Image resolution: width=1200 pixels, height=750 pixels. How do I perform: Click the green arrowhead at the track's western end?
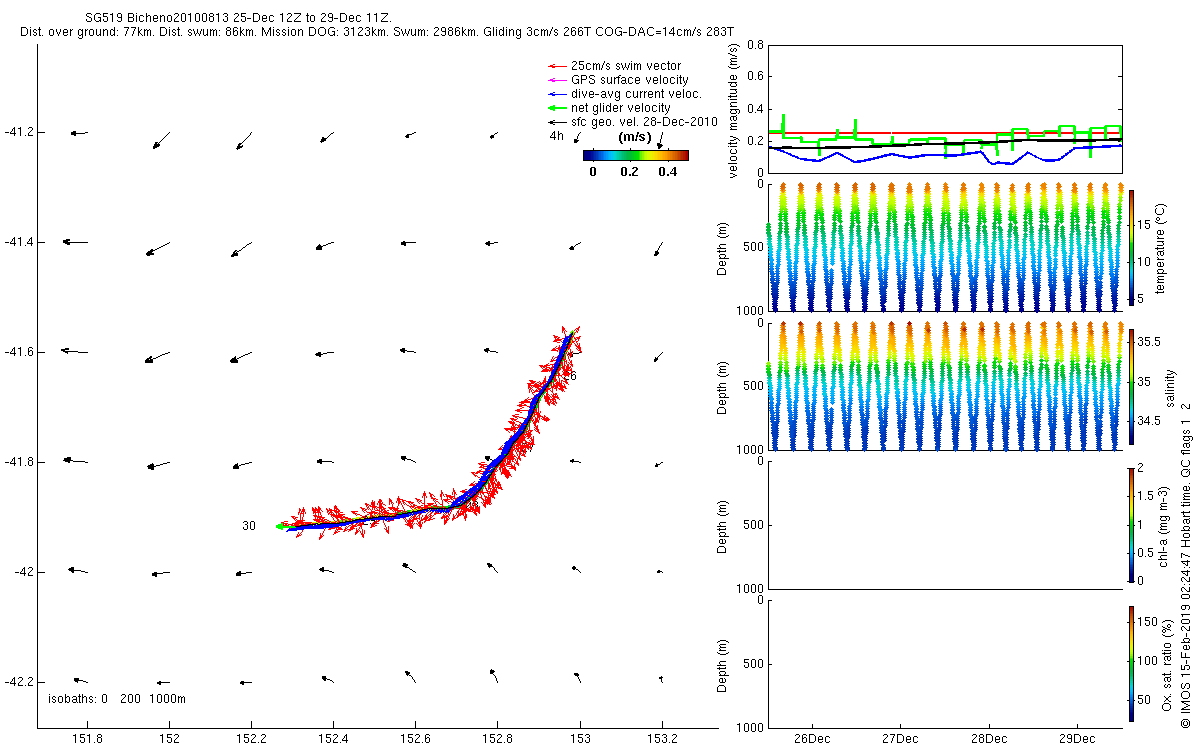[281, 526]
